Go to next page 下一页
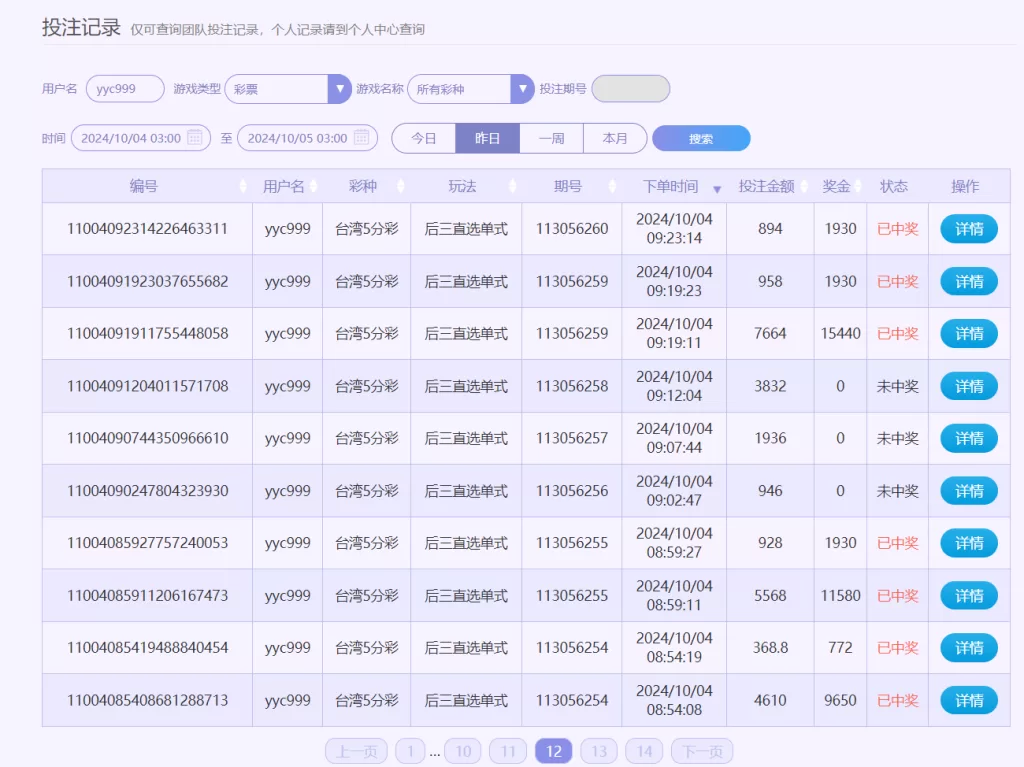This screenshot has height=767, width=1024. (702, 751)
